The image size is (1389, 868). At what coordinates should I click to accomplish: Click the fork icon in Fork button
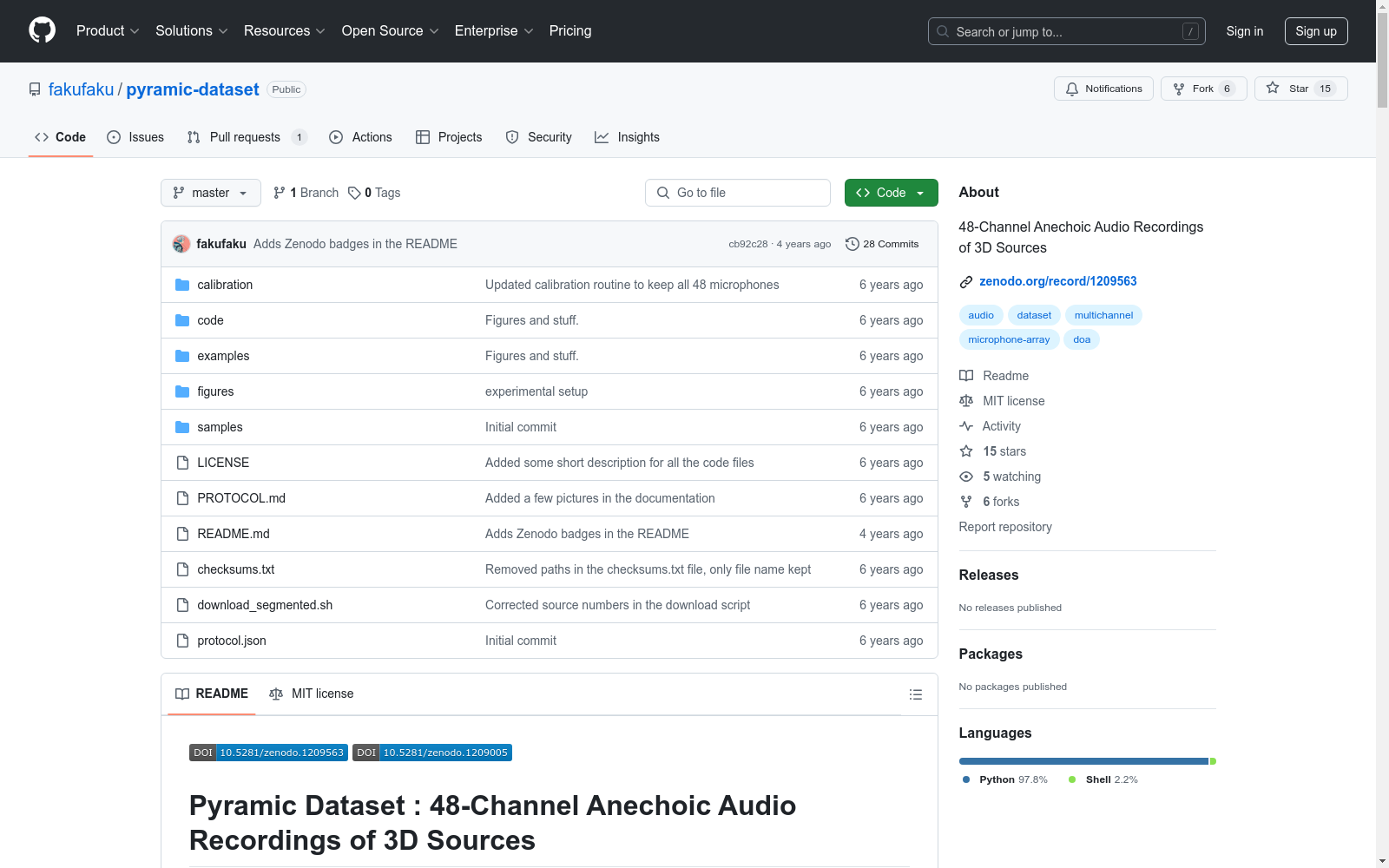point(1179,89)
